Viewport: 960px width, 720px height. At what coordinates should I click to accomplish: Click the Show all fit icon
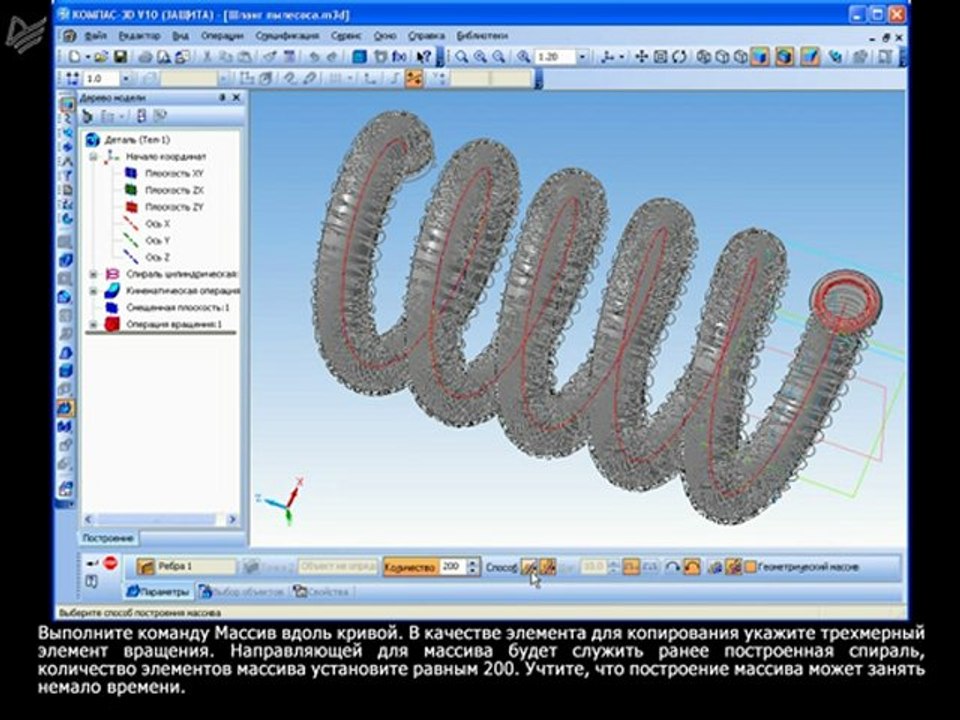tap(660, 57)
